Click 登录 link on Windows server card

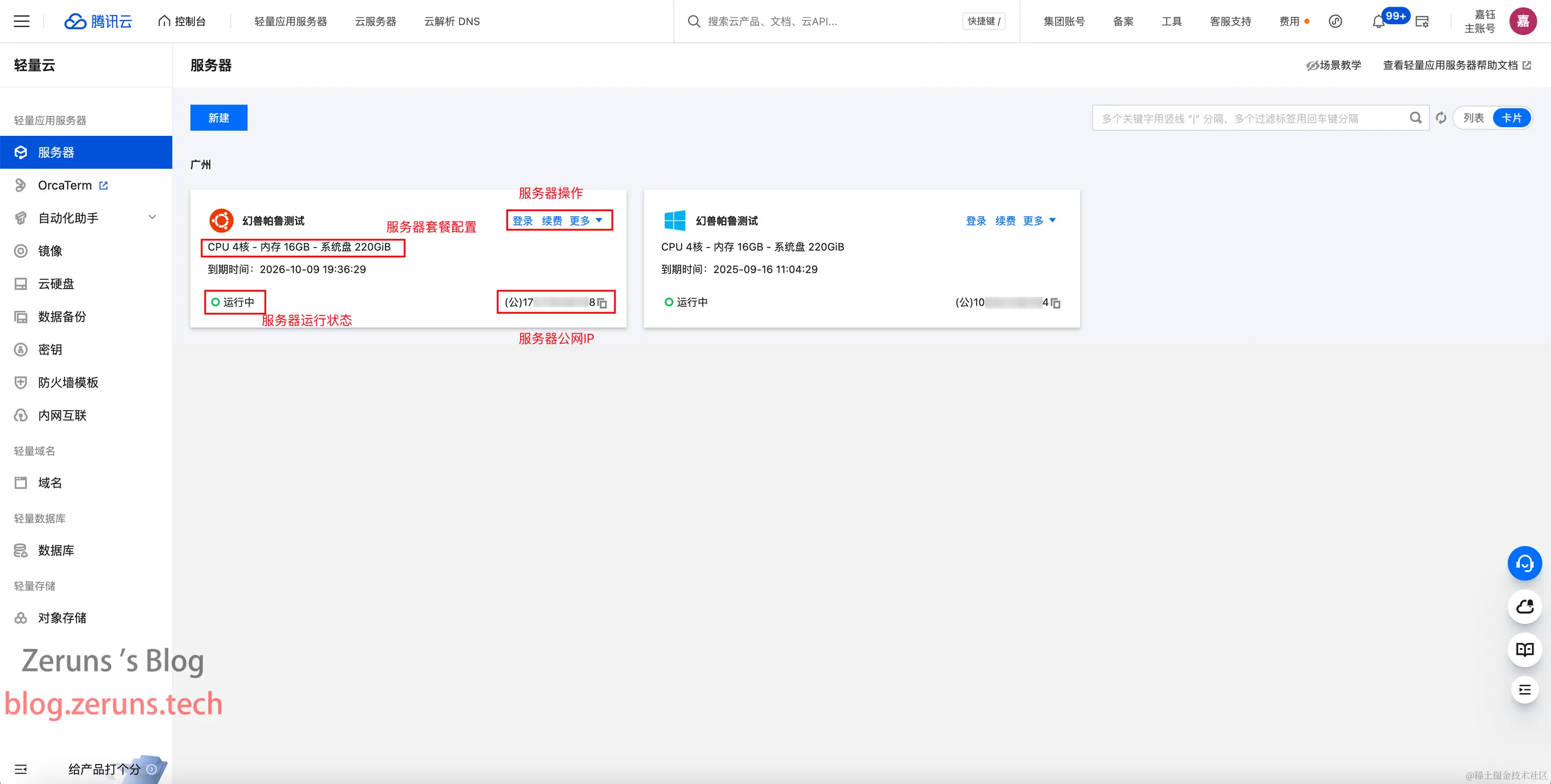click(x=976, y=220)
